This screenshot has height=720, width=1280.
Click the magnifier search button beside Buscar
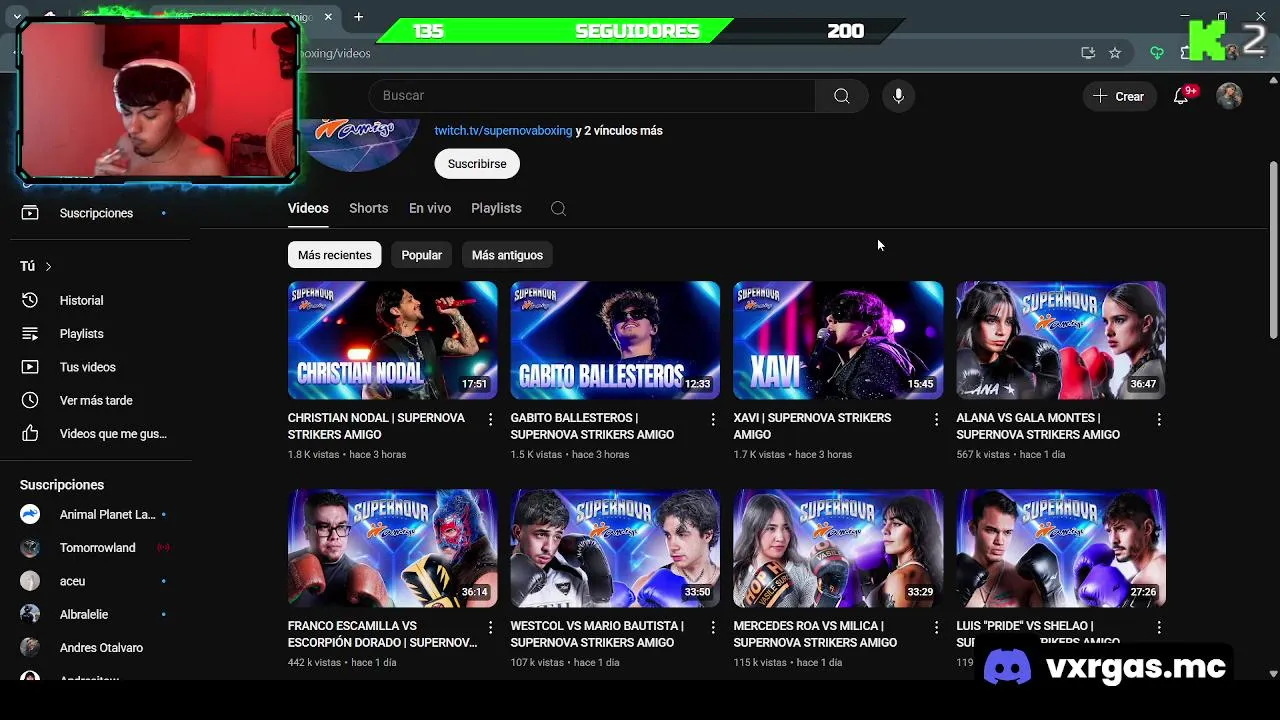[841, 96]
